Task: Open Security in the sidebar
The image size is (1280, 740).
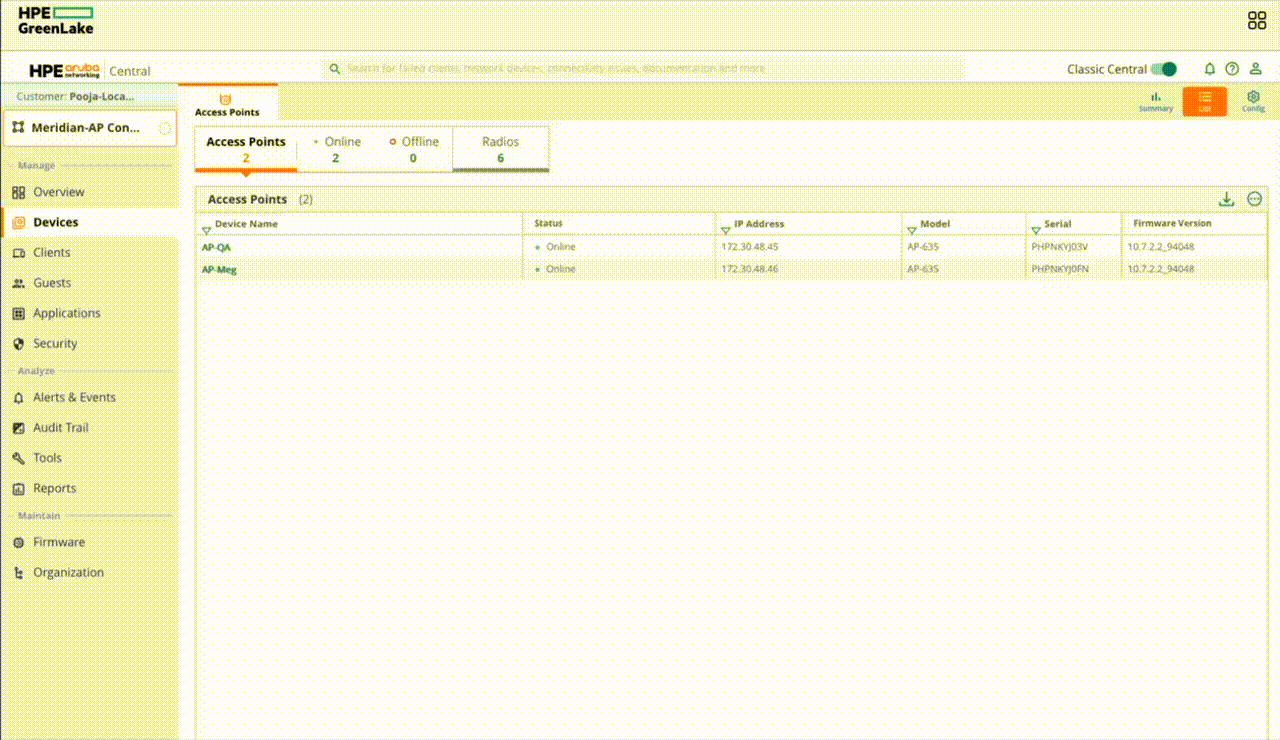Action: click(55, 343)
